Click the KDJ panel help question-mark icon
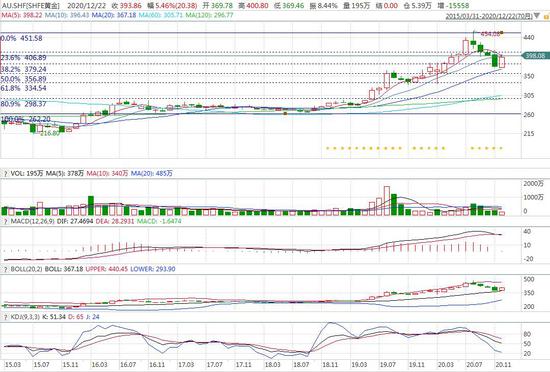 point(5,317)
